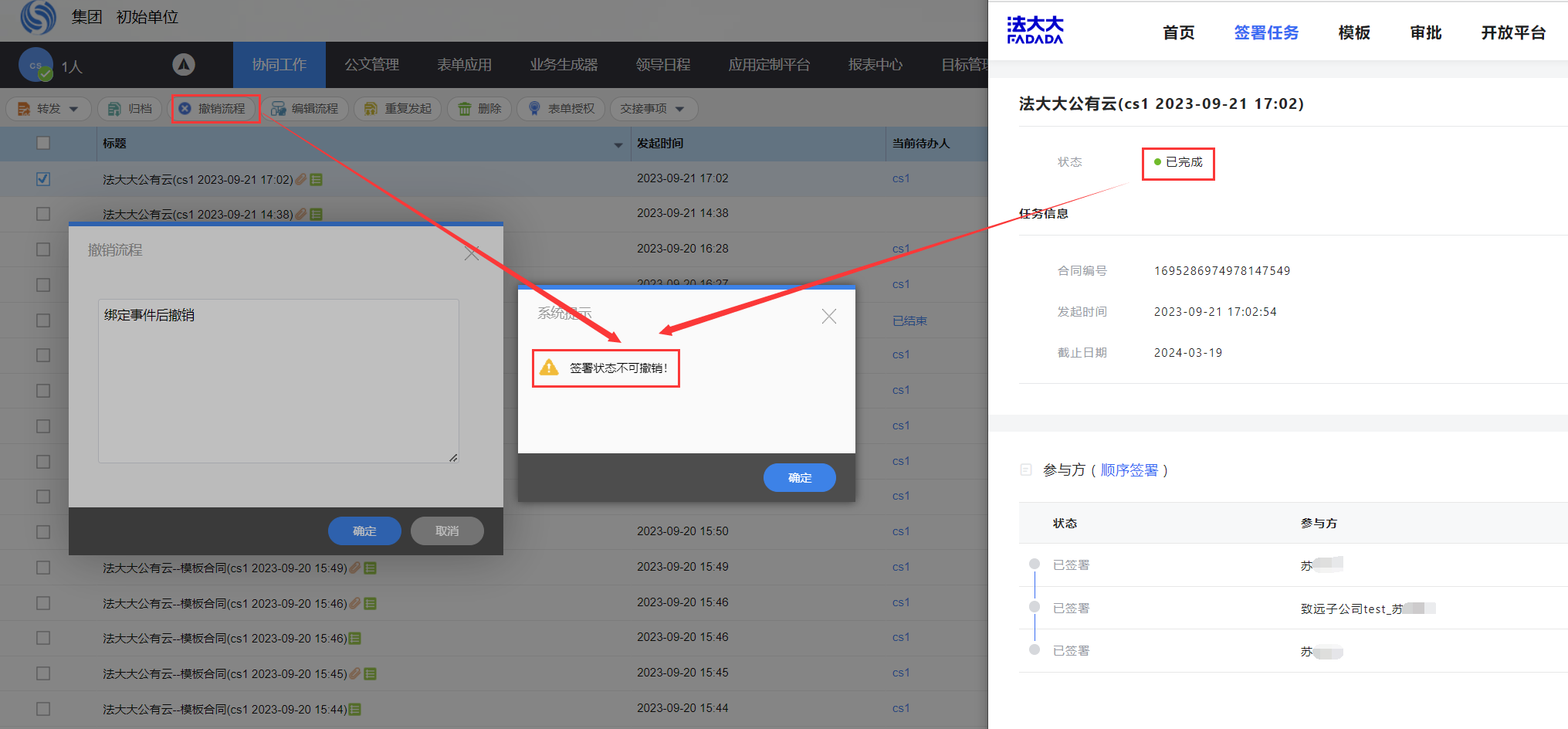
Task: Open the 报表中心 menu tab
Action: tap(875, 65)
